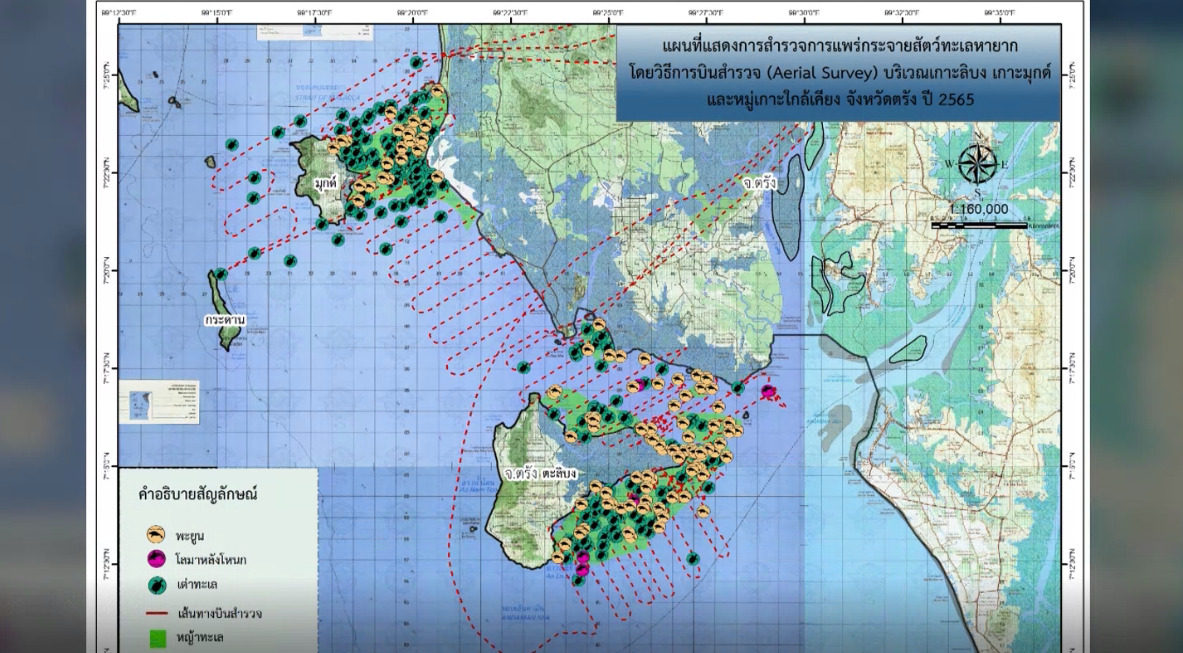The width and height of the screenshot is (1183, 653).
Task: Click the green seagrass legend swatch
Action: click(x=156, y=636)
